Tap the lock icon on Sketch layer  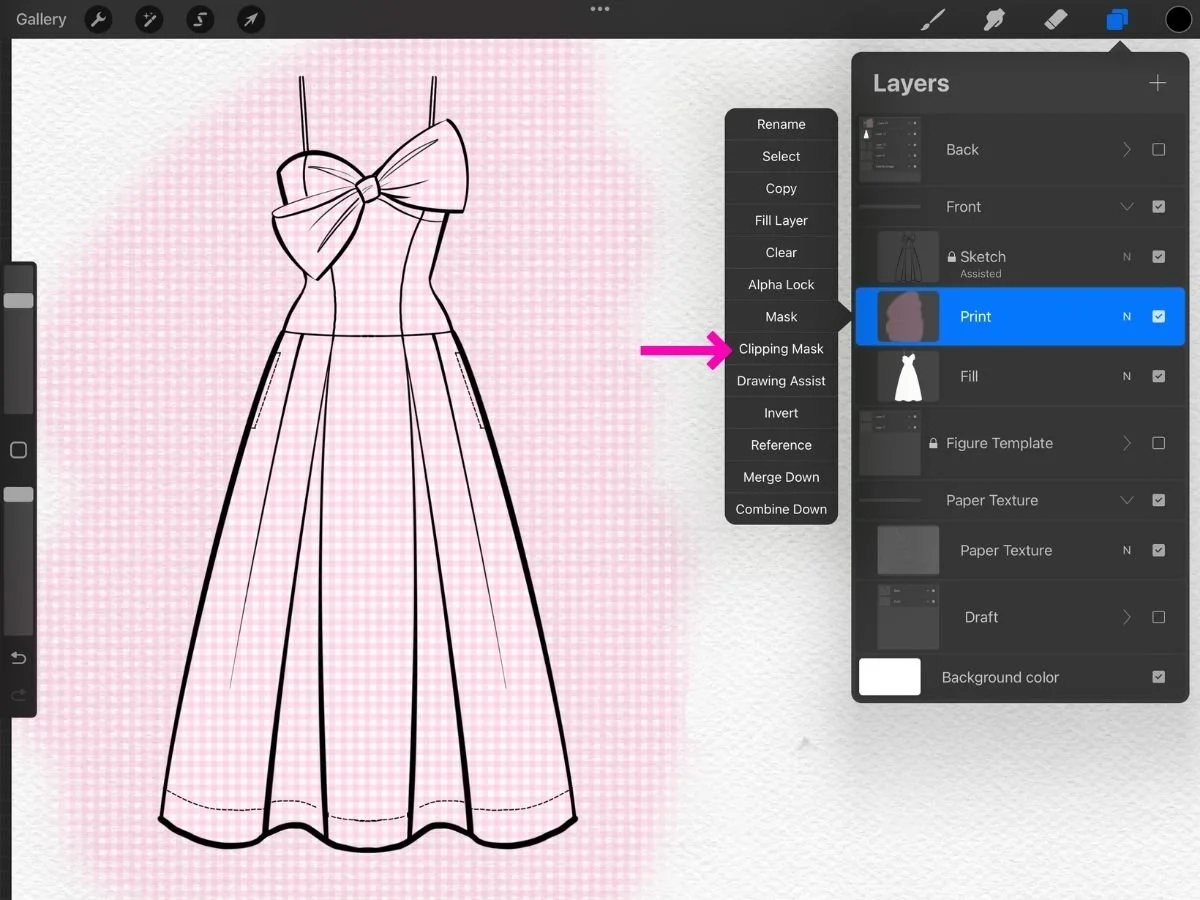pyautogui.click(x=952, y=257)
